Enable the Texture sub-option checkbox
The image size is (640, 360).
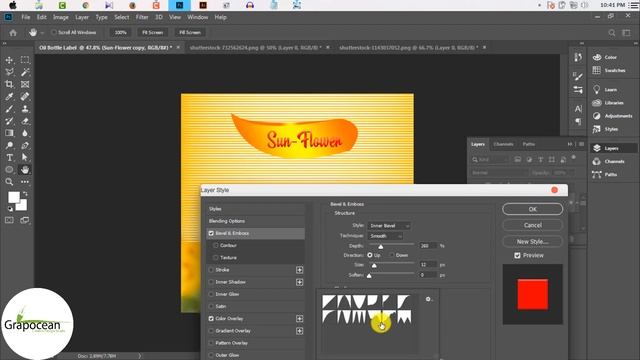(x=216, y=258)
